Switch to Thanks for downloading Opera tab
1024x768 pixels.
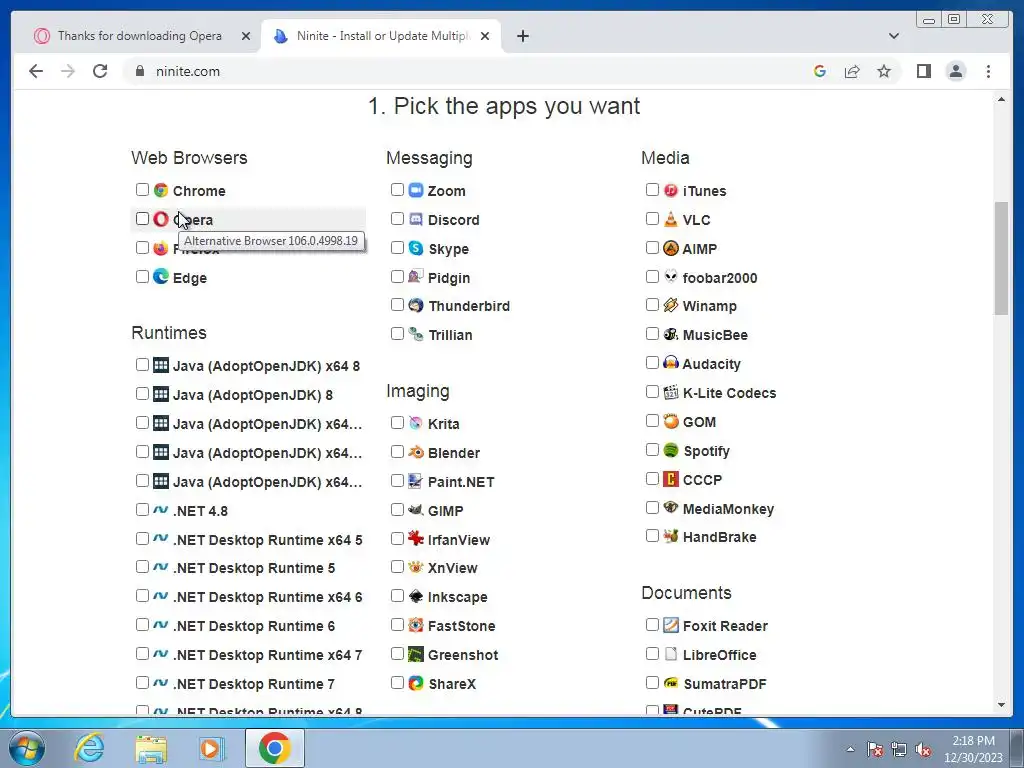click(141, 36)
